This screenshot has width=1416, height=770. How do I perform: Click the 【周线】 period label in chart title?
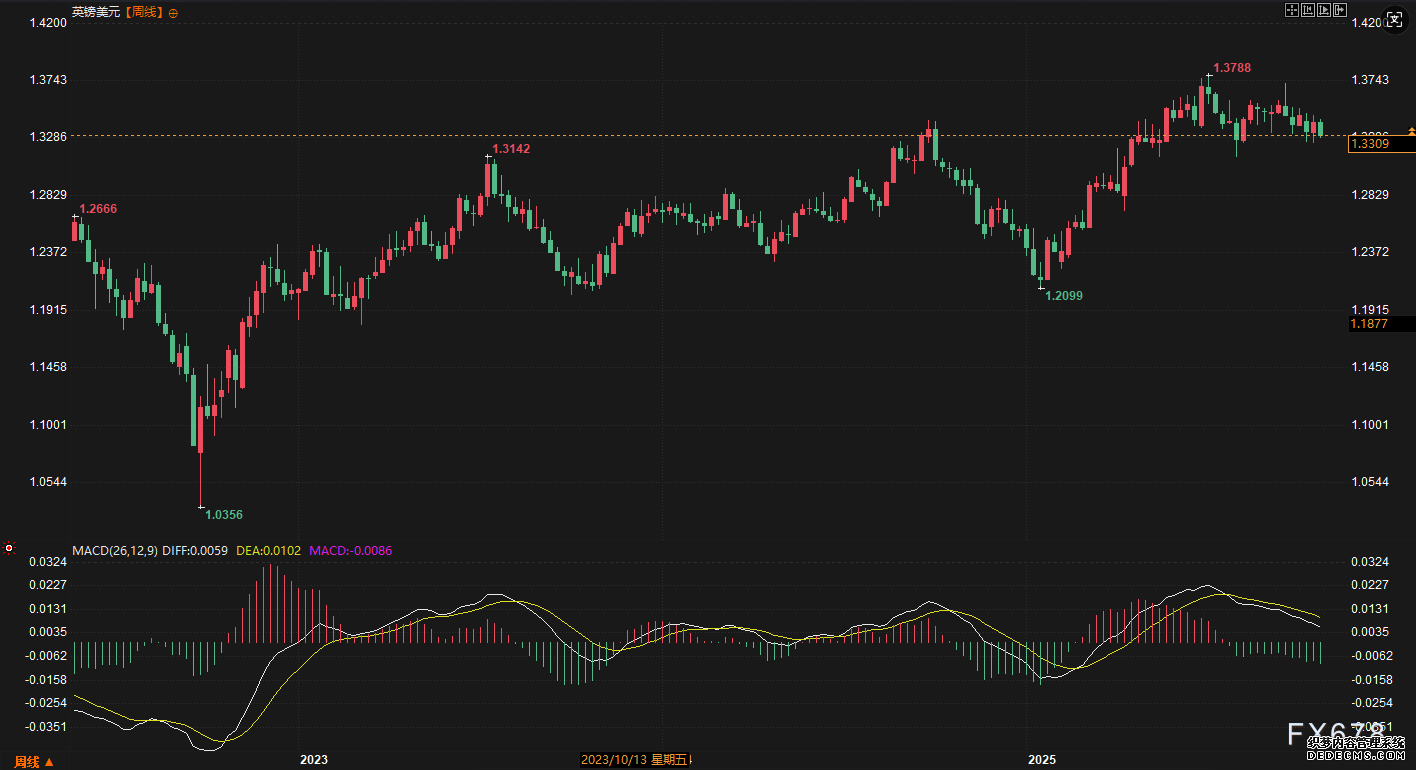143,13
